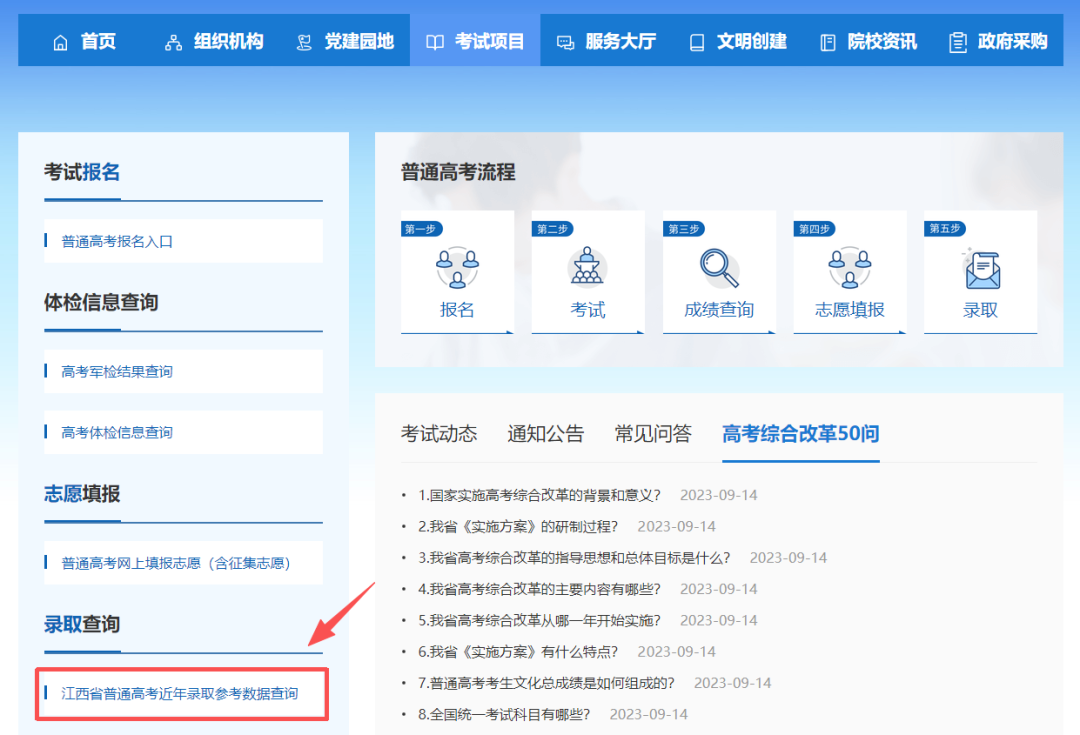
Task: Open question 7.普通高考考生文化总成绩是如何组成的？
Action: coord(546,683)
